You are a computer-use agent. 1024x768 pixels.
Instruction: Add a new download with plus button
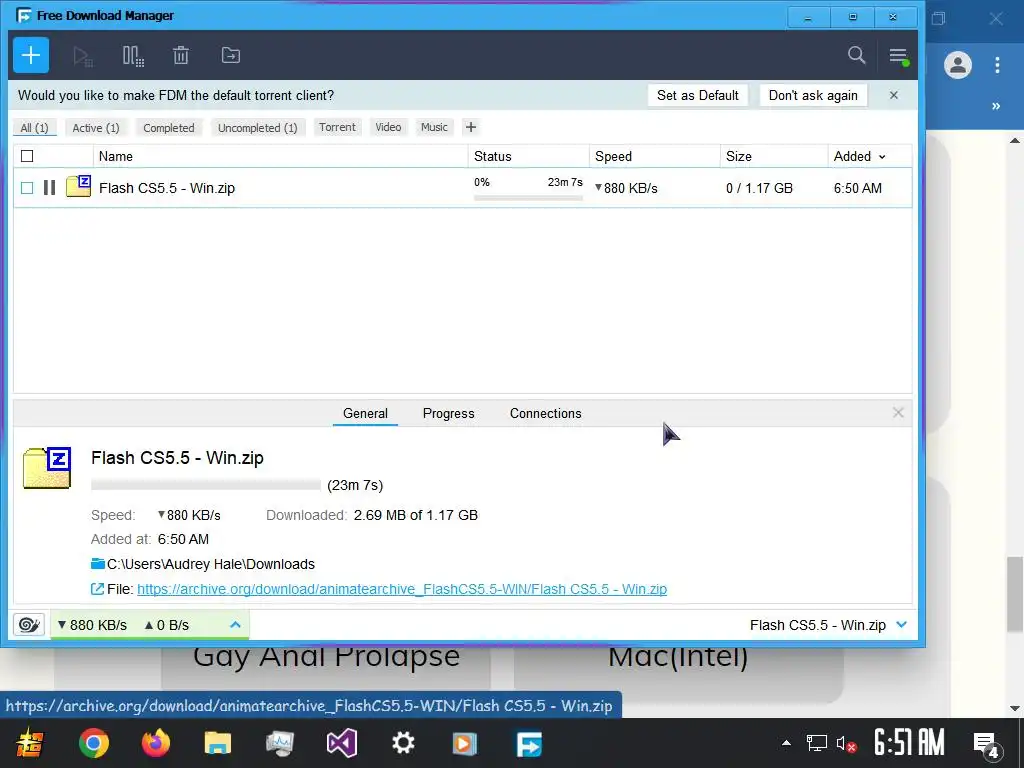pyautogui.click(x=31, y=56)
